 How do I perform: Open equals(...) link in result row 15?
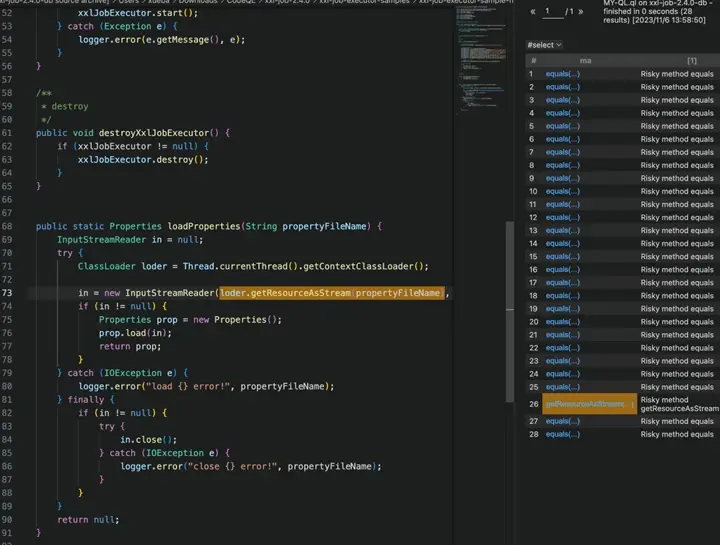tap(562, 257)
